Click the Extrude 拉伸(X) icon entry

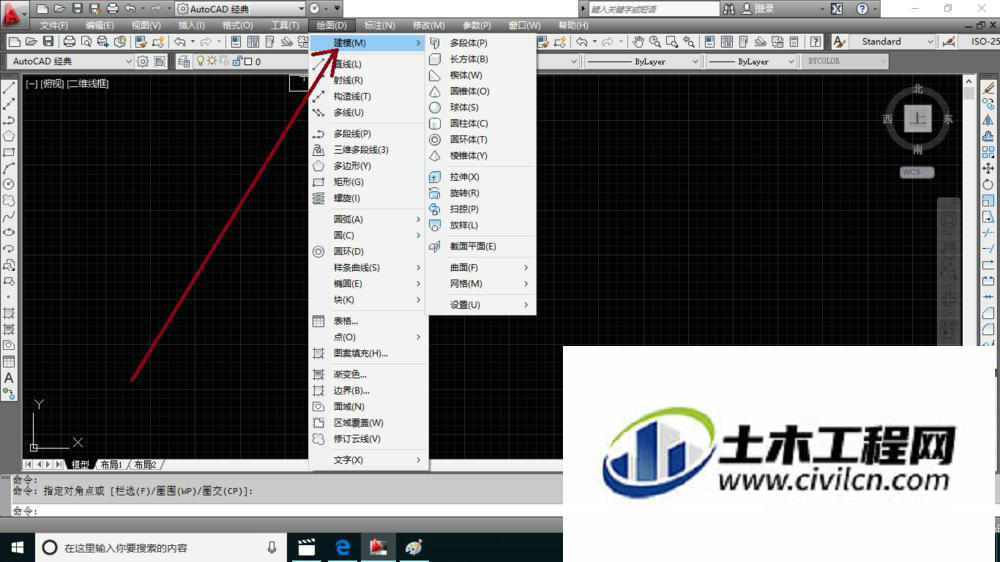tap(435, 177)
